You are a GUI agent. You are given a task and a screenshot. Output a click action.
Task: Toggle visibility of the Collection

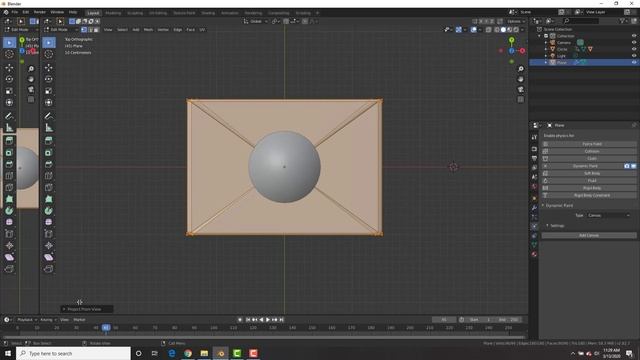[634, 36]
